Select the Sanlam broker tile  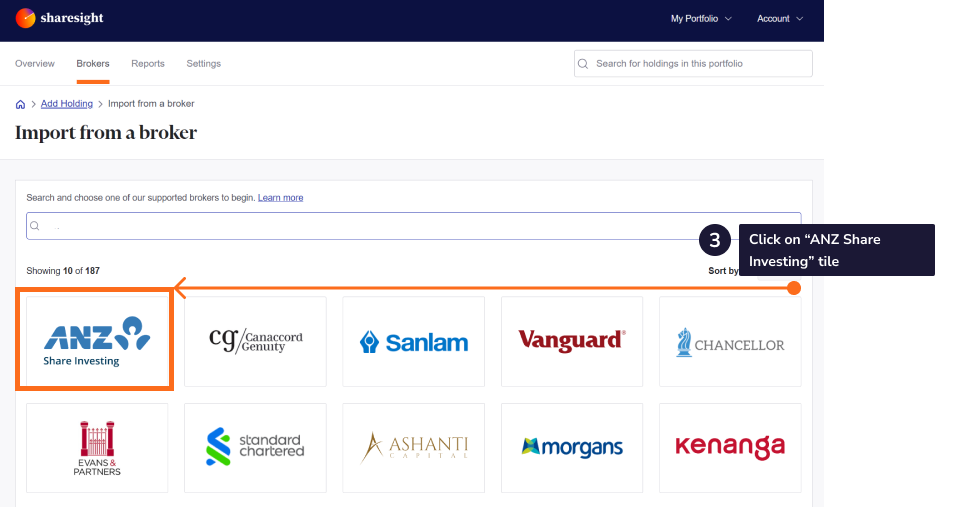pyautogui.click(x=413, y=341)
